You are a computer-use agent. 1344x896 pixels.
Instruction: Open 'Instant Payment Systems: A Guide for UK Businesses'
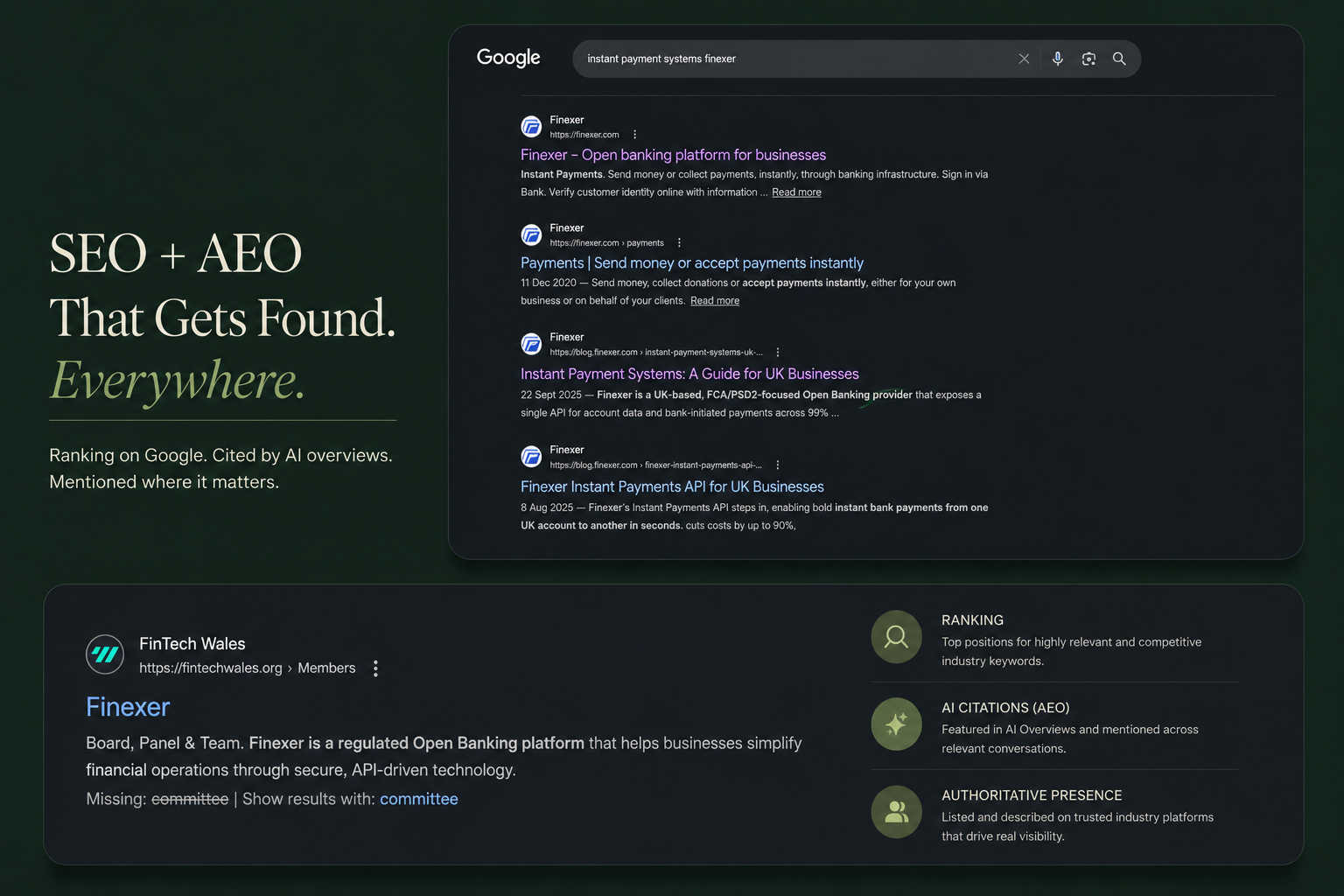pos(689,374)
